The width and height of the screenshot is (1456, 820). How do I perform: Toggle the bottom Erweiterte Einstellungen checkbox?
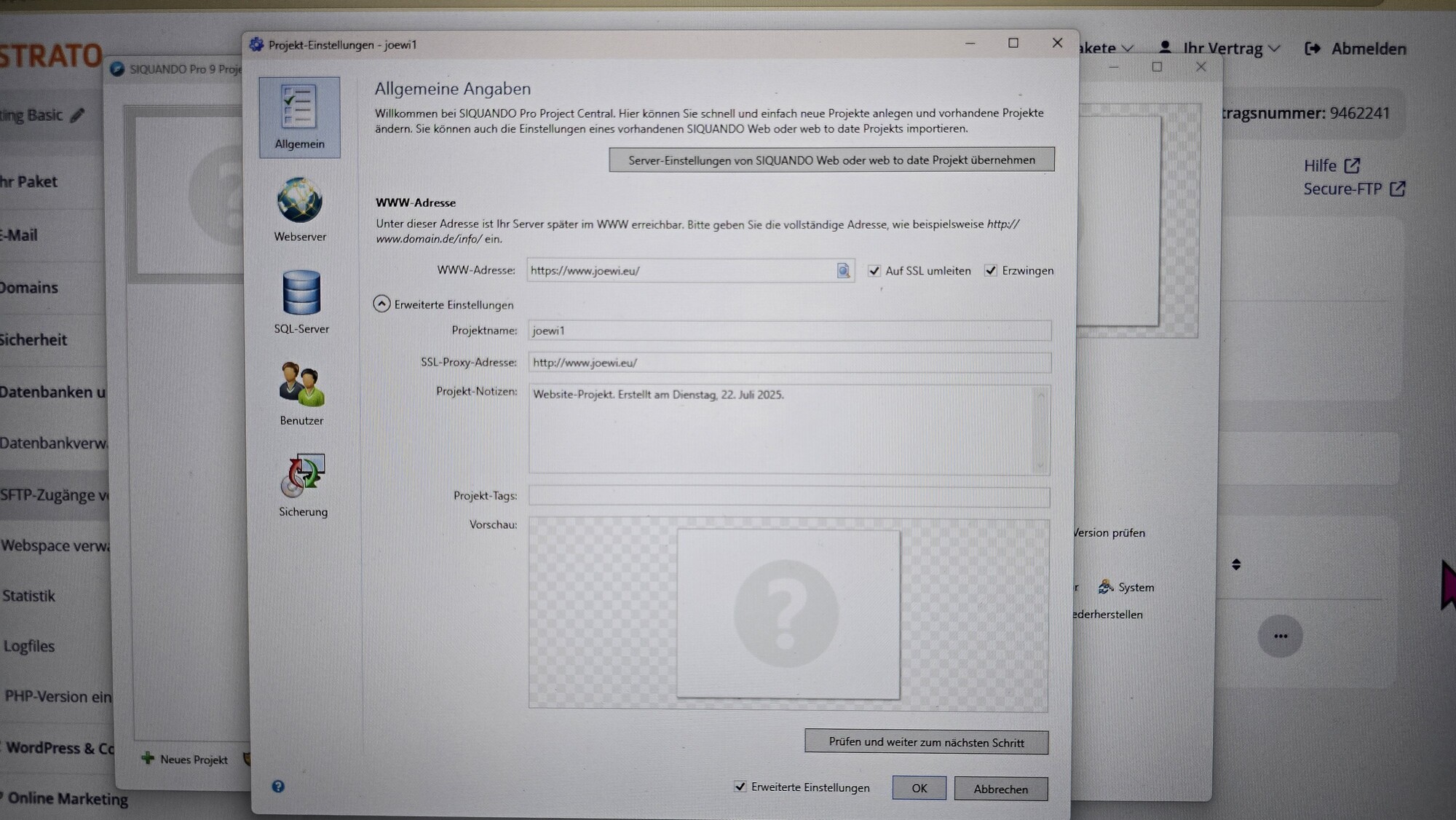pos(740,787)
